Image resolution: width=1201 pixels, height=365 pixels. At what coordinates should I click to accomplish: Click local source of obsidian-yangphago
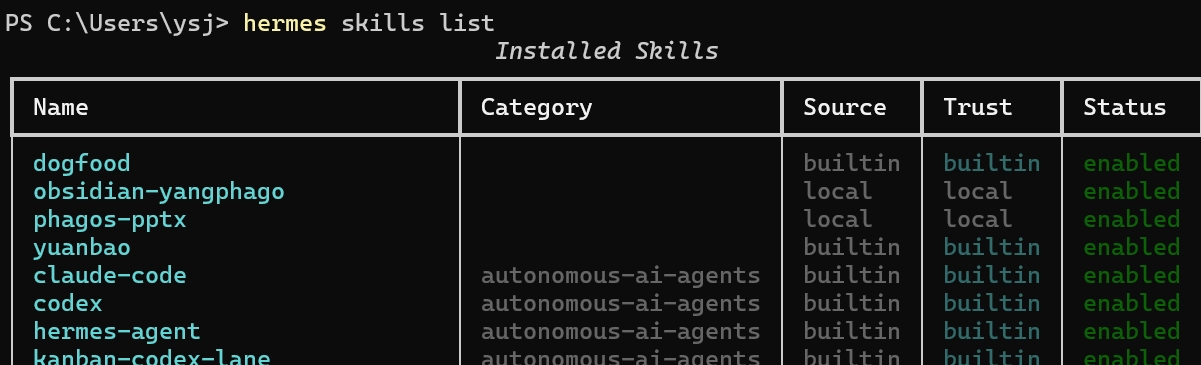pos(838,191)
